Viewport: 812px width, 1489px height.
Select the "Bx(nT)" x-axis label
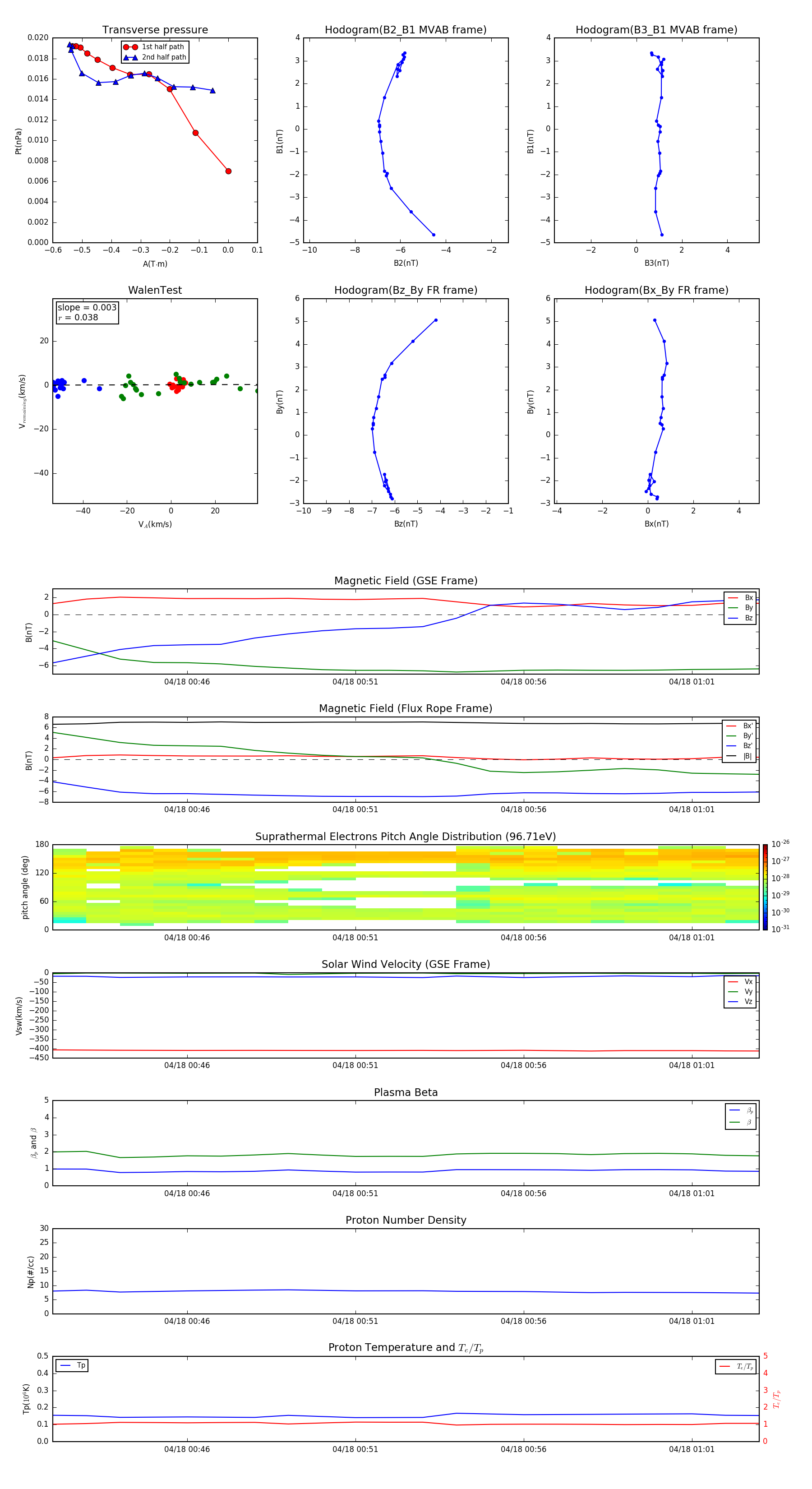point(656,524)
